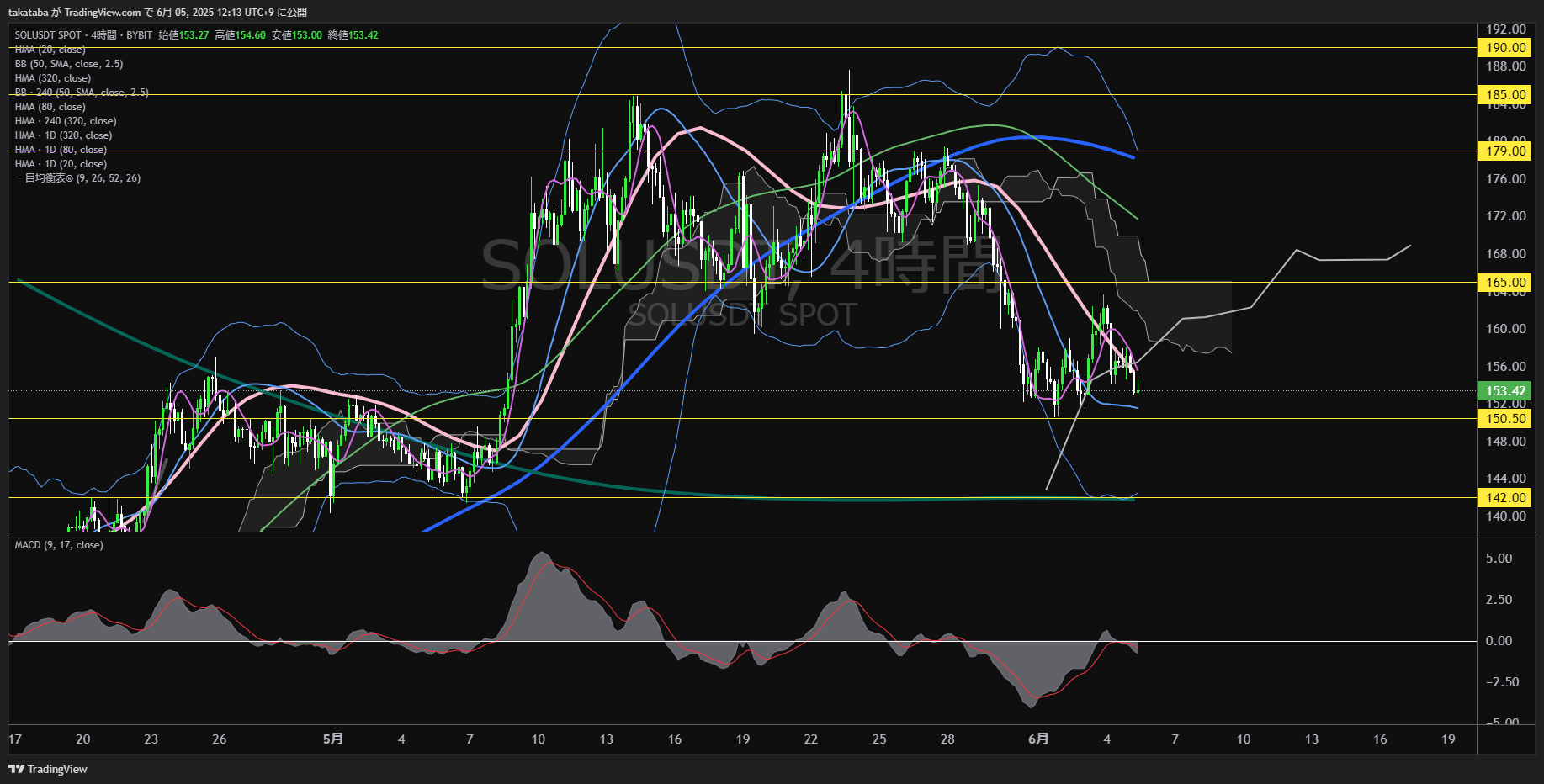Image resolution: width=1544 pixels, height=784 pixels.
Task: Click the MACD 2.50 scale value
Action: point(1499,600)
